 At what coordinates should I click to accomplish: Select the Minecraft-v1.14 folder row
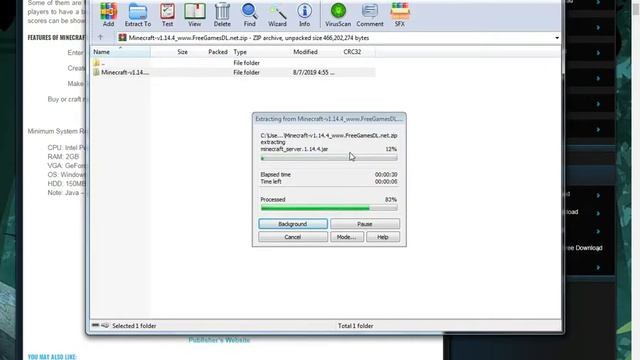[x=233, y=72]
